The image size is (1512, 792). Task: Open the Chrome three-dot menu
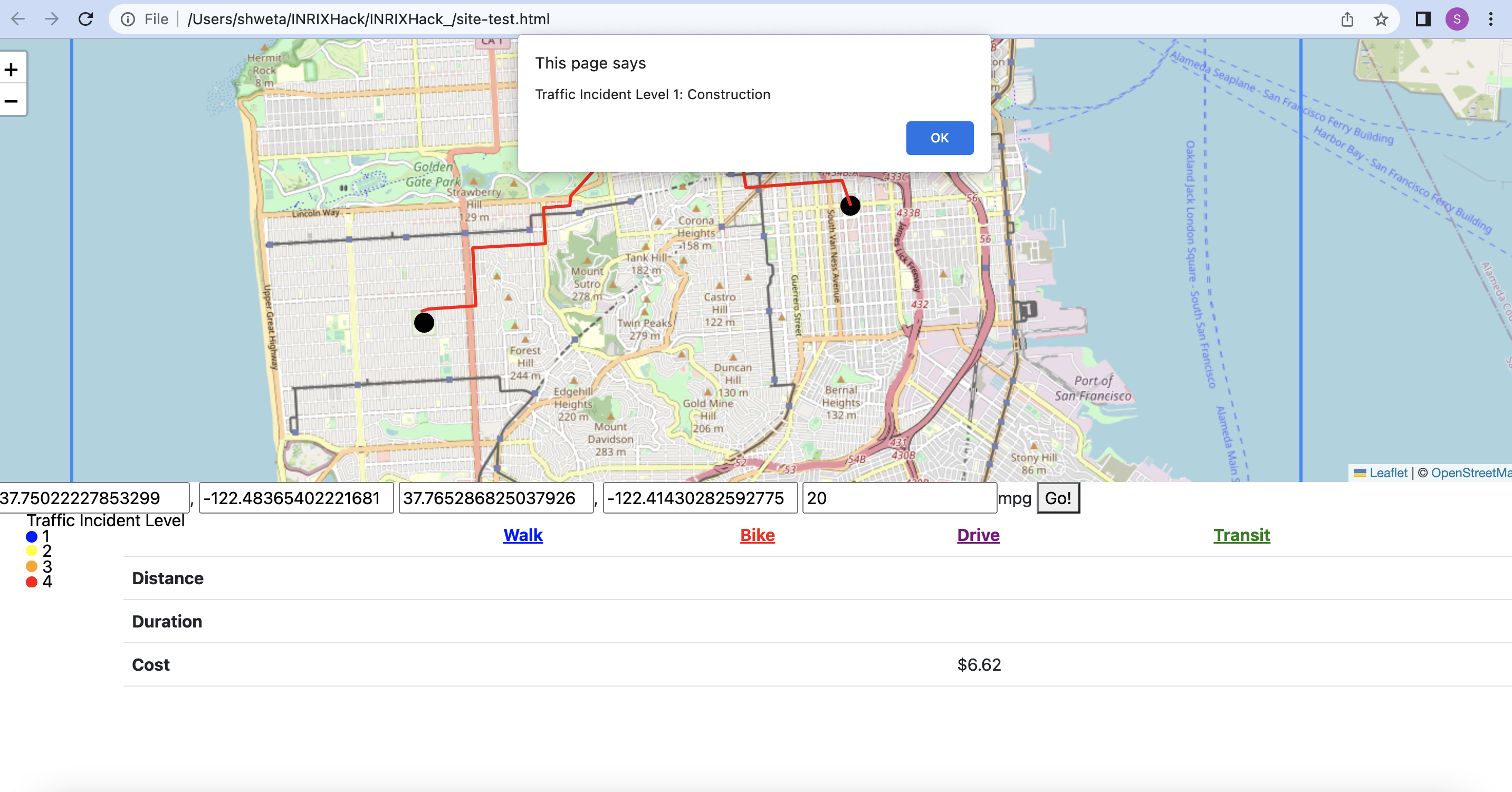click(1490, 20)
